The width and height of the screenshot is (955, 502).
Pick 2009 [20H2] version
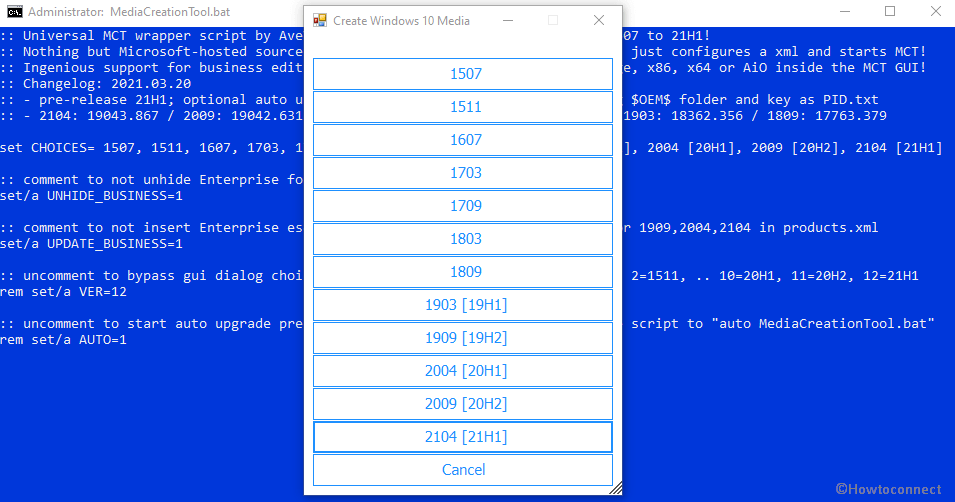[x=463, y=403]
